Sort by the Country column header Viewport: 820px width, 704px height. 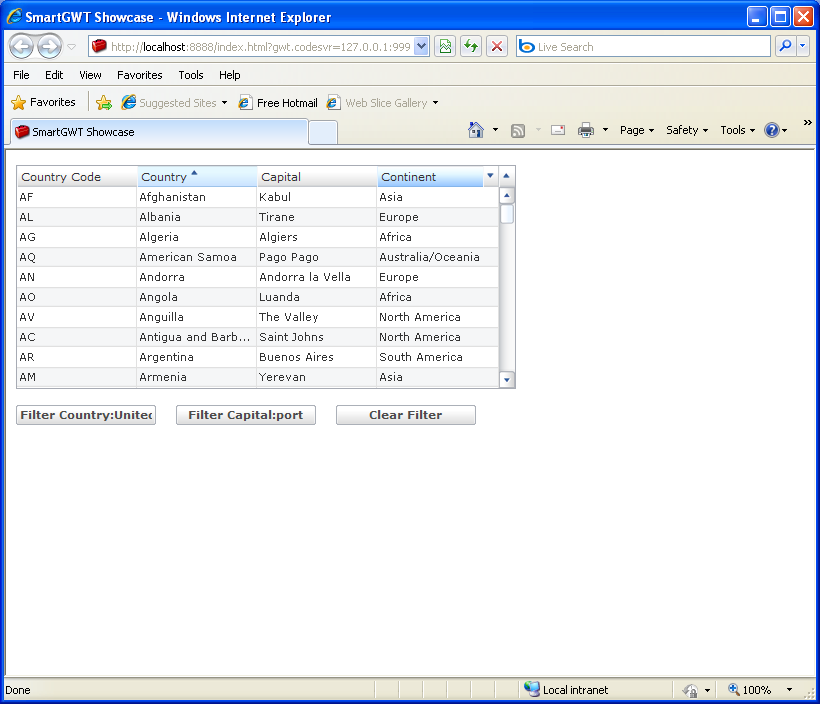tap(197, 177)
